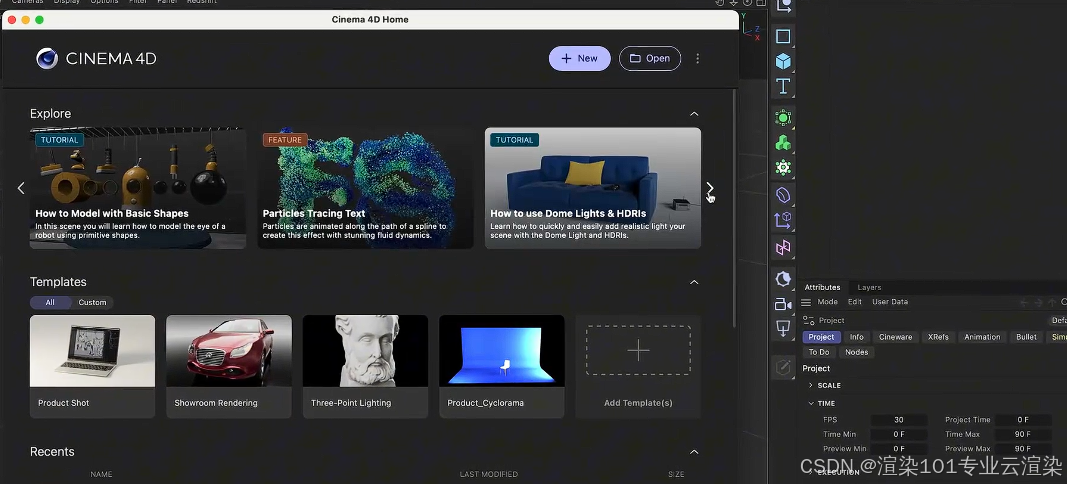Expand the SCALE group in Project attributes
This screenshot has height=484, width=1067.
(x=811, y=385)
